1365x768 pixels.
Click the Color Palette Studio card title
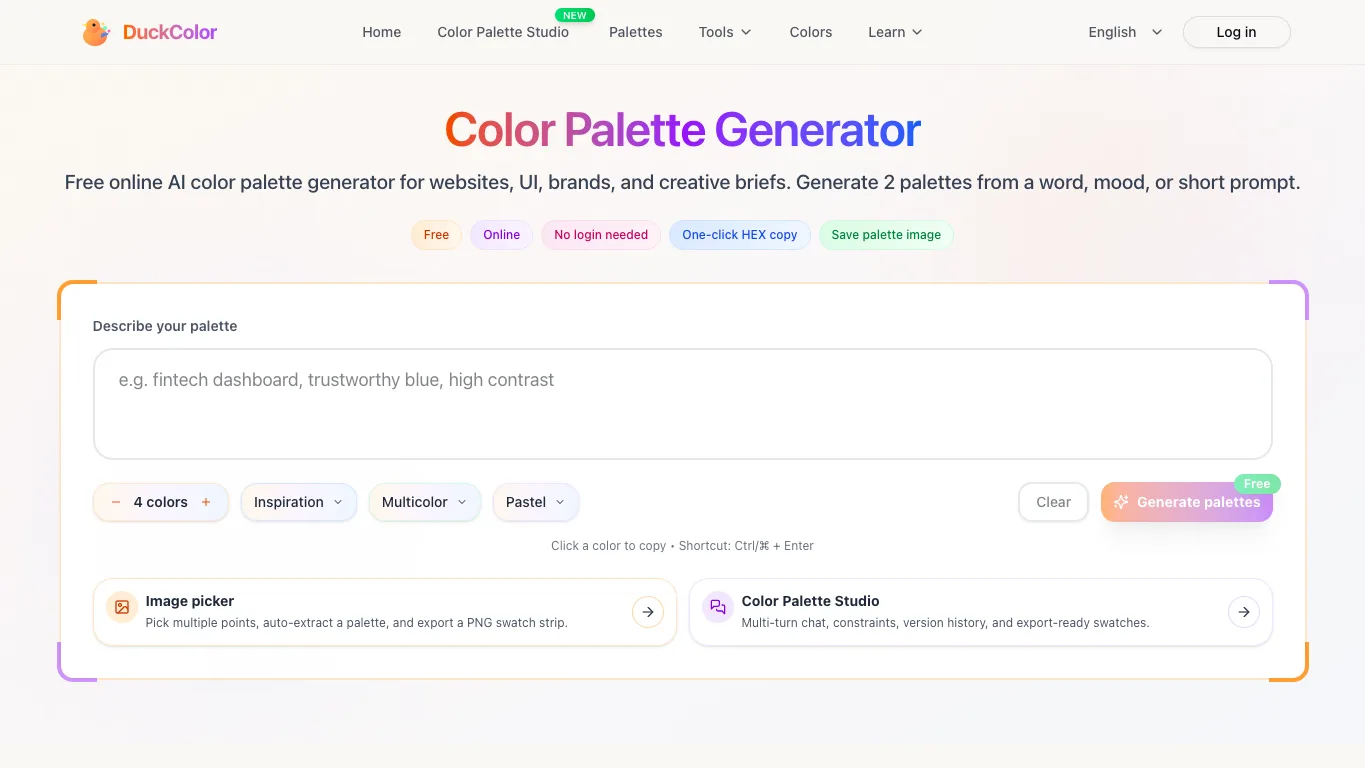click(x=811, y=601)
